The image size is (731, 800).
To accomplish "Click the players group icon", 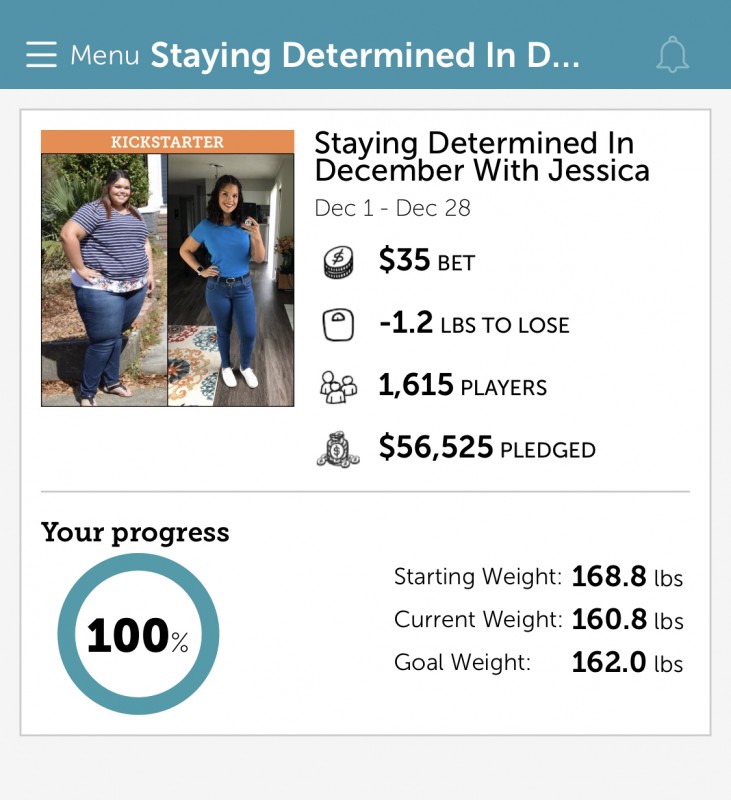I will pos(338,387).
